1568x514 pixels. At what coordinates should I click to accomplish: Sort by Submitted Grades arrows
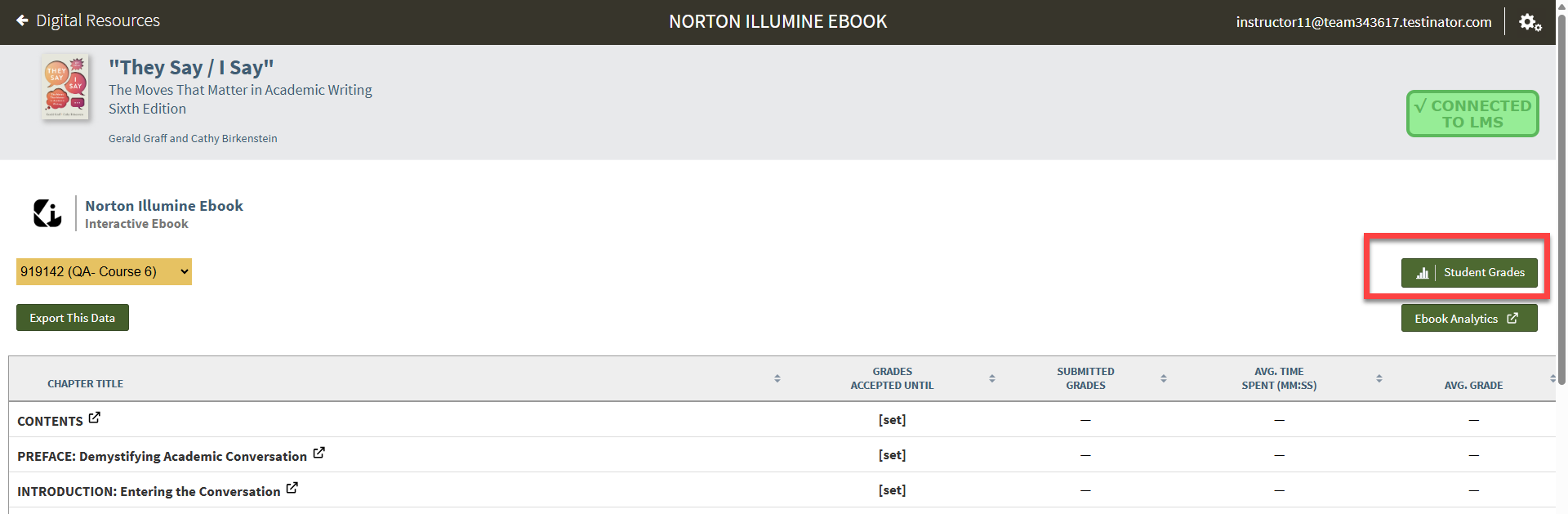click(1164, 378)
